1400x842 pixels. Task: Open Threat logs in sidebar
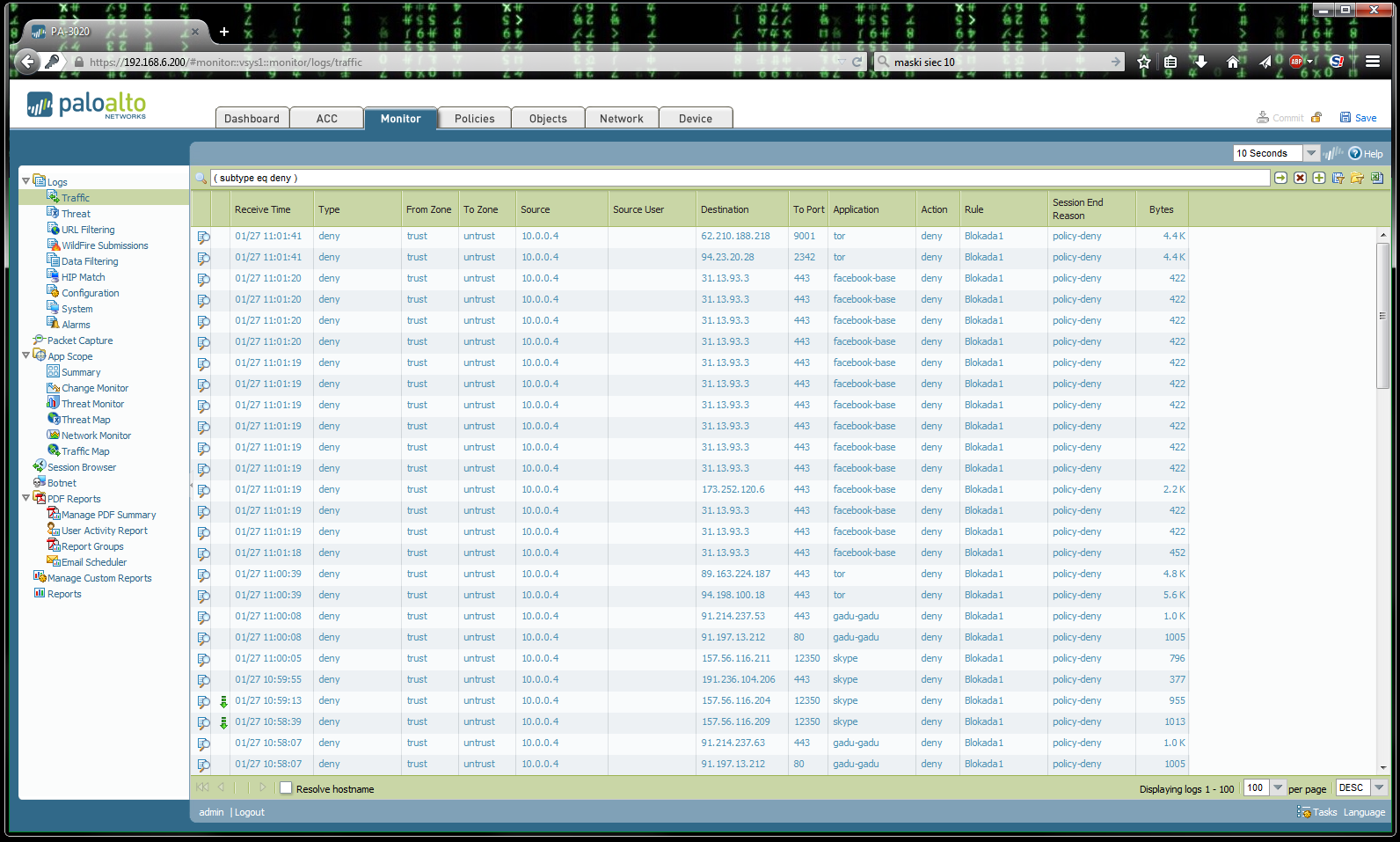(x=76, y=214)
